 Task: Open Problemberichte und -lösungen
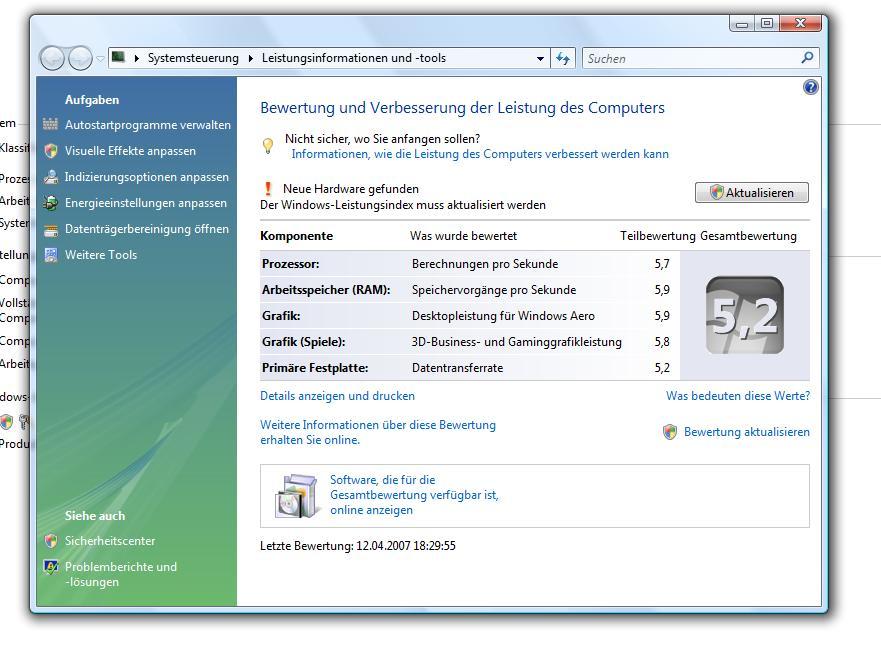pyautogui.click(x=120, y=574)
